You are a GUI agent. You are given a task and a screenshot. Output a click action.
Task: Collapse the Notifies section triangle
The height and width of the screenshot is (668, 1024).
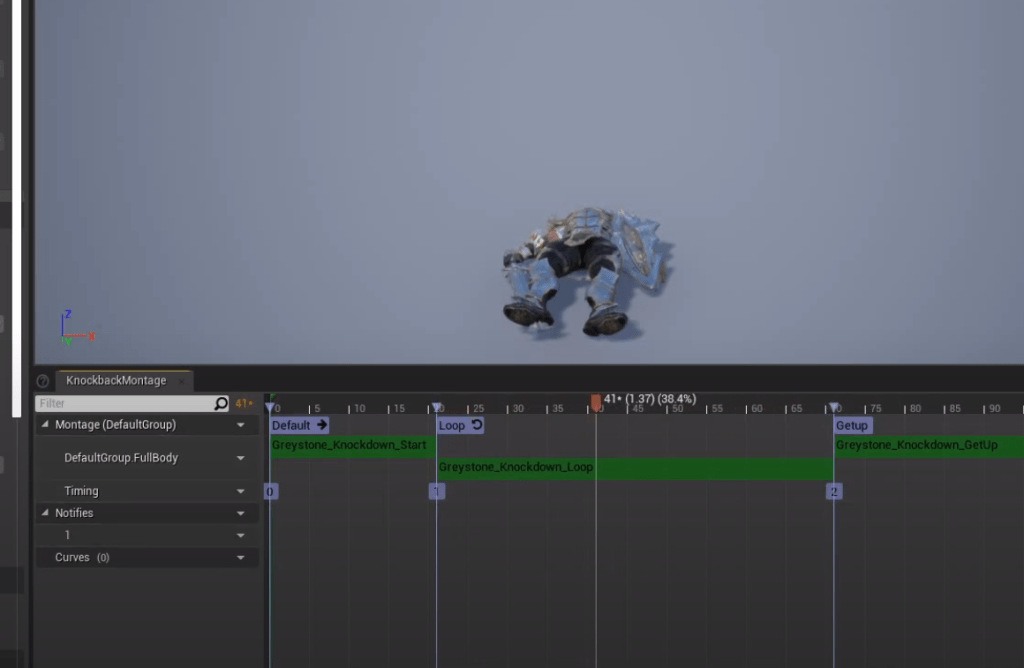[x=45, y=513]
